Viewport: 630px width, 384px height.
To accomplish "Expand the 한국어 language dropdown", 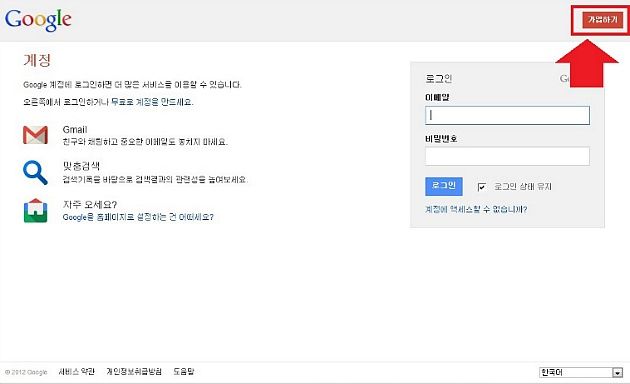I will pos(581,372).
